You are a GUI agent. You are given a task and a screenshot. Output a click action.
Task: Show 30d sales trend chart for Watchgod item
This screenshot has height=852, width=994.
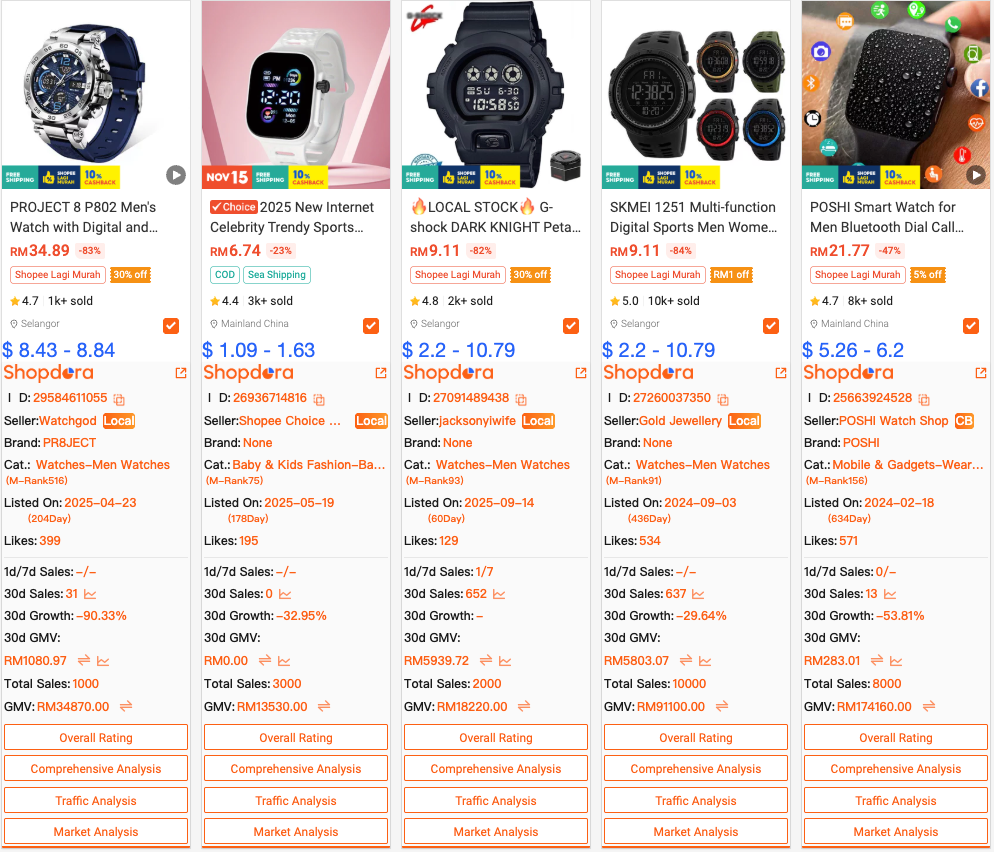(x=90, y=595)
